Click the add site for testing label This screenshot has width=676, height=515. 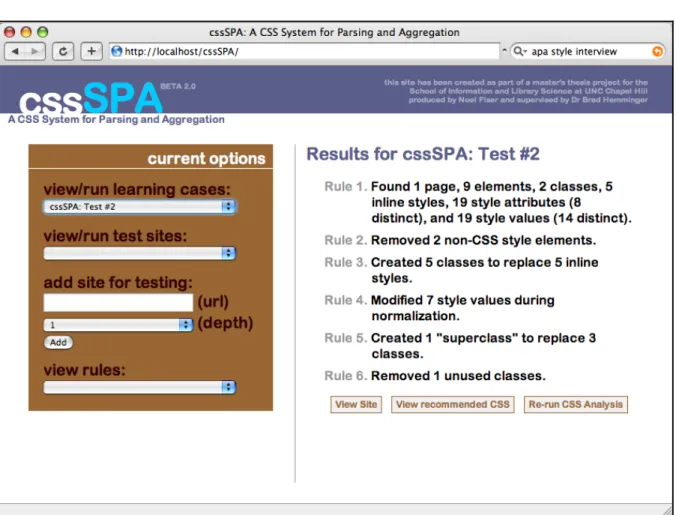click(118, 282)
